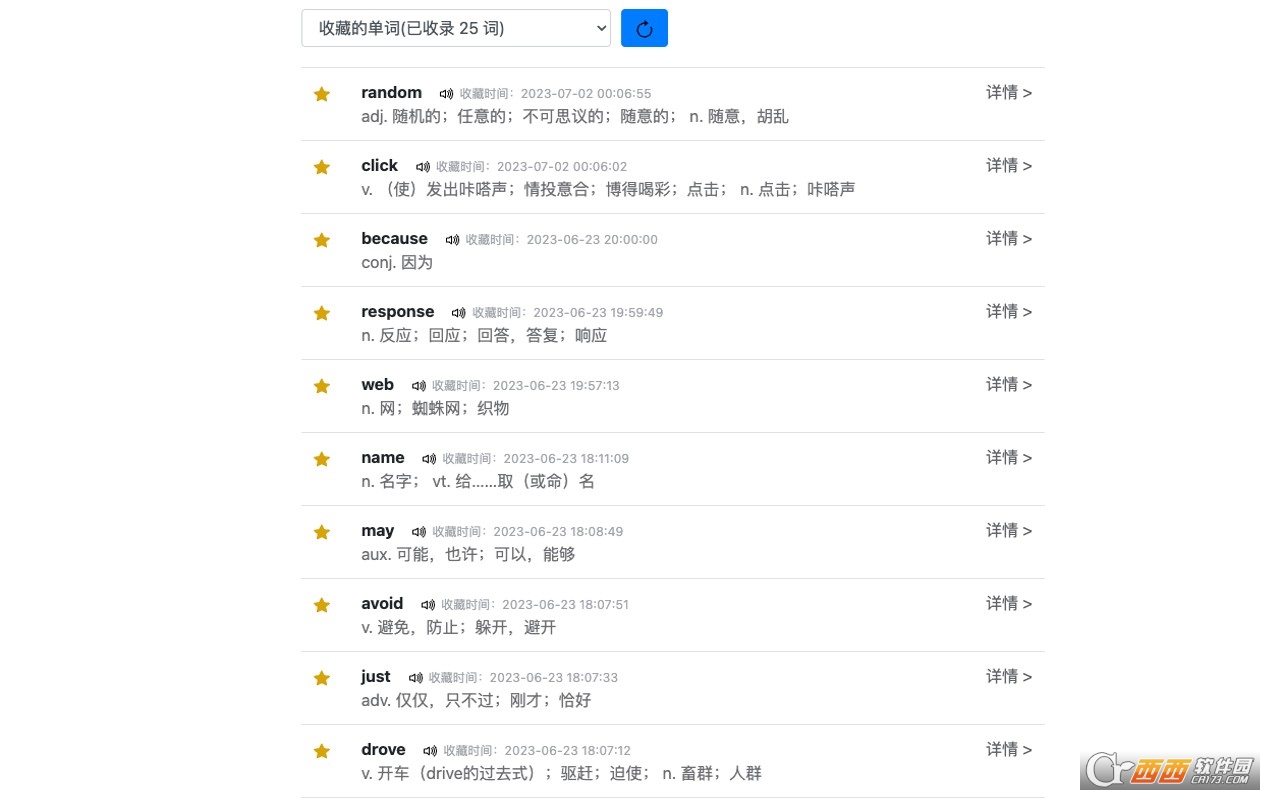
Task: Click the word response
Action: point(398,311)
